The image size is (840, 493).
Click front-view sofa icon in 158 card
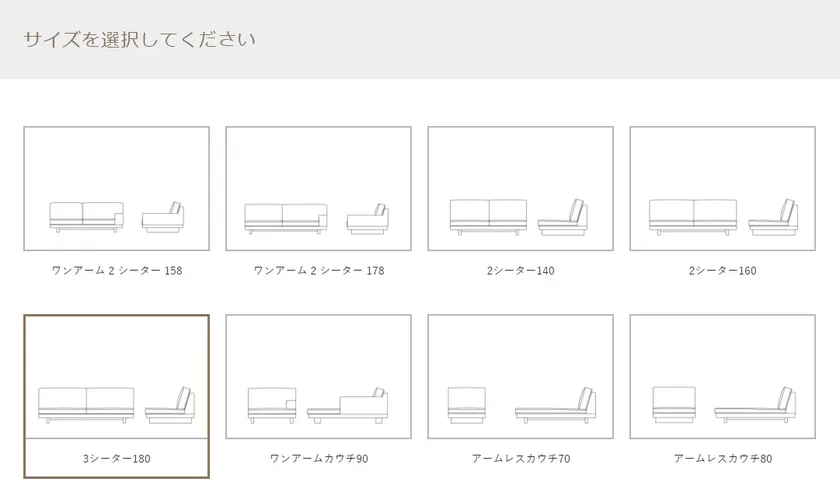click(87, 217)
